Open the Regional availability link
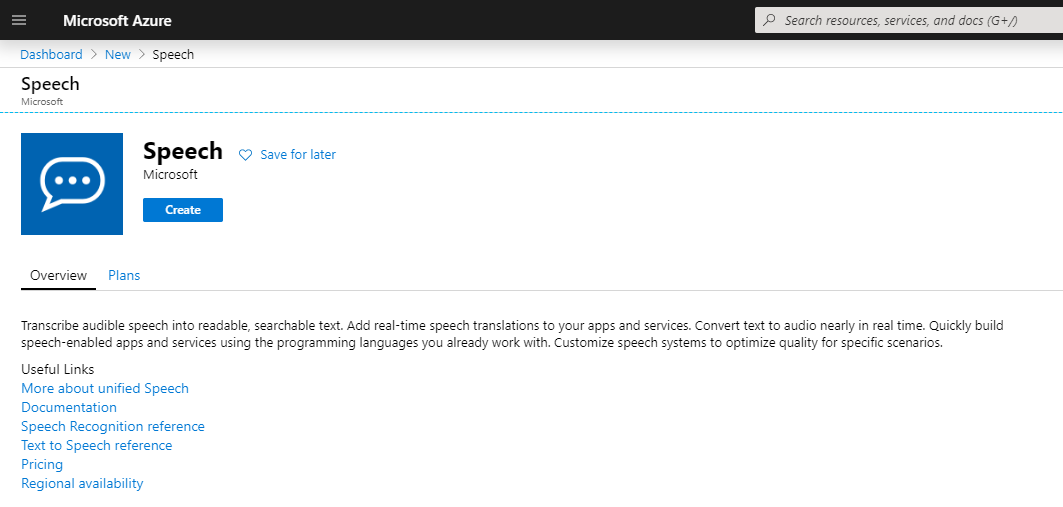The width and height of the screenshot is (1063, 507). tap(82, 483)
